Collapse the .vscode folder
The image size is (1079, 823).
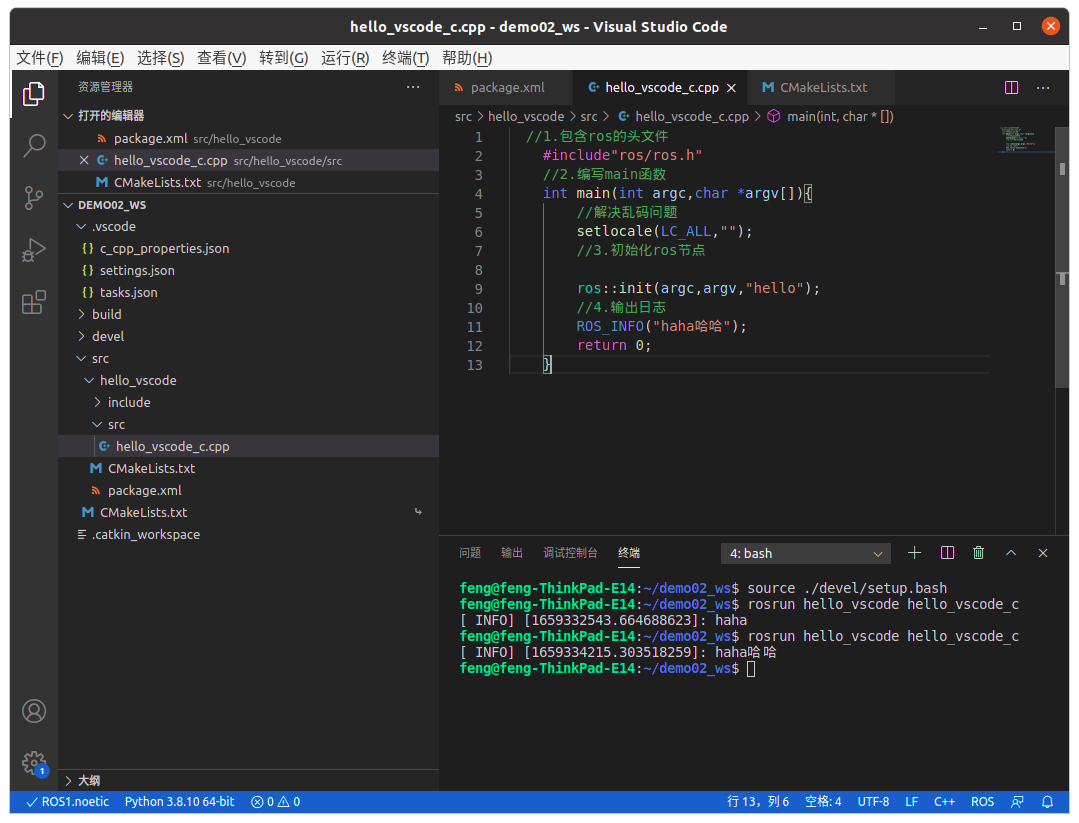pyautogui.click(x=112, y=226)
